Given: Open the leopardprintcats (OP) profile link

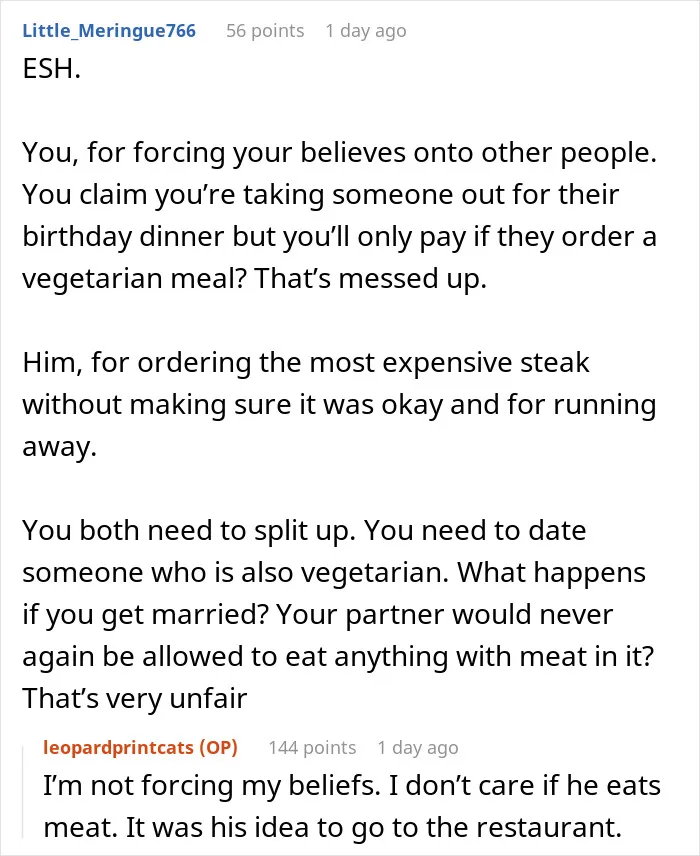Looking at the screenshot, I should tap(140, 747).
